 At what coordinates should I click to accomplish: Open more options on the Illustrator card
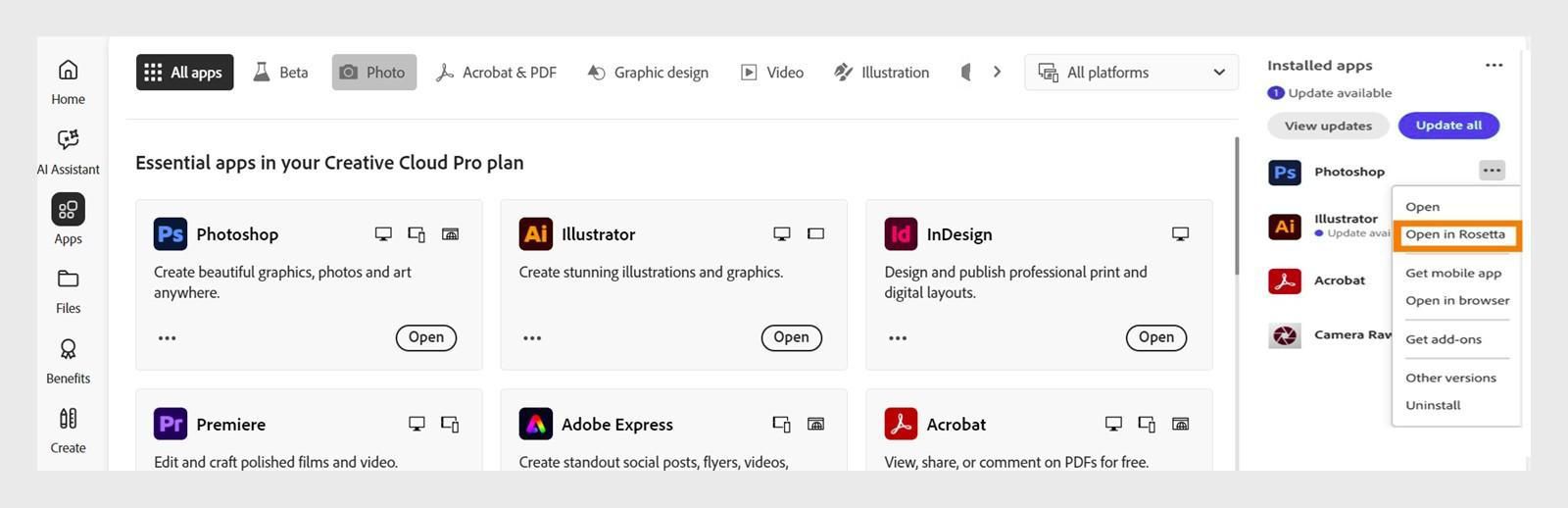532,338
